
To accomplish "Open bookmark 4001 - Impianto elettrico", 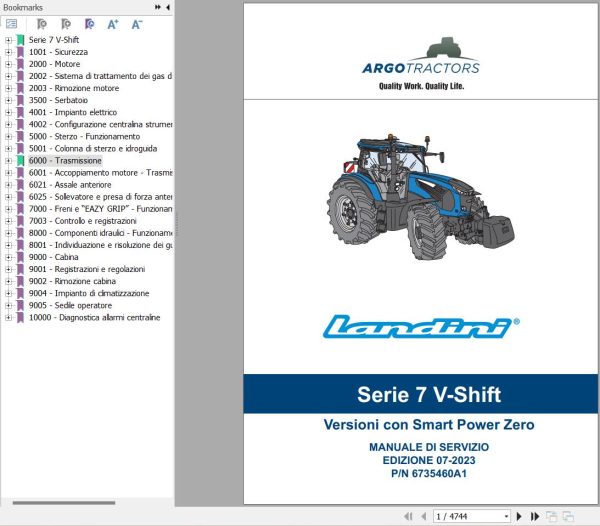I will click(x=73, y=112).
